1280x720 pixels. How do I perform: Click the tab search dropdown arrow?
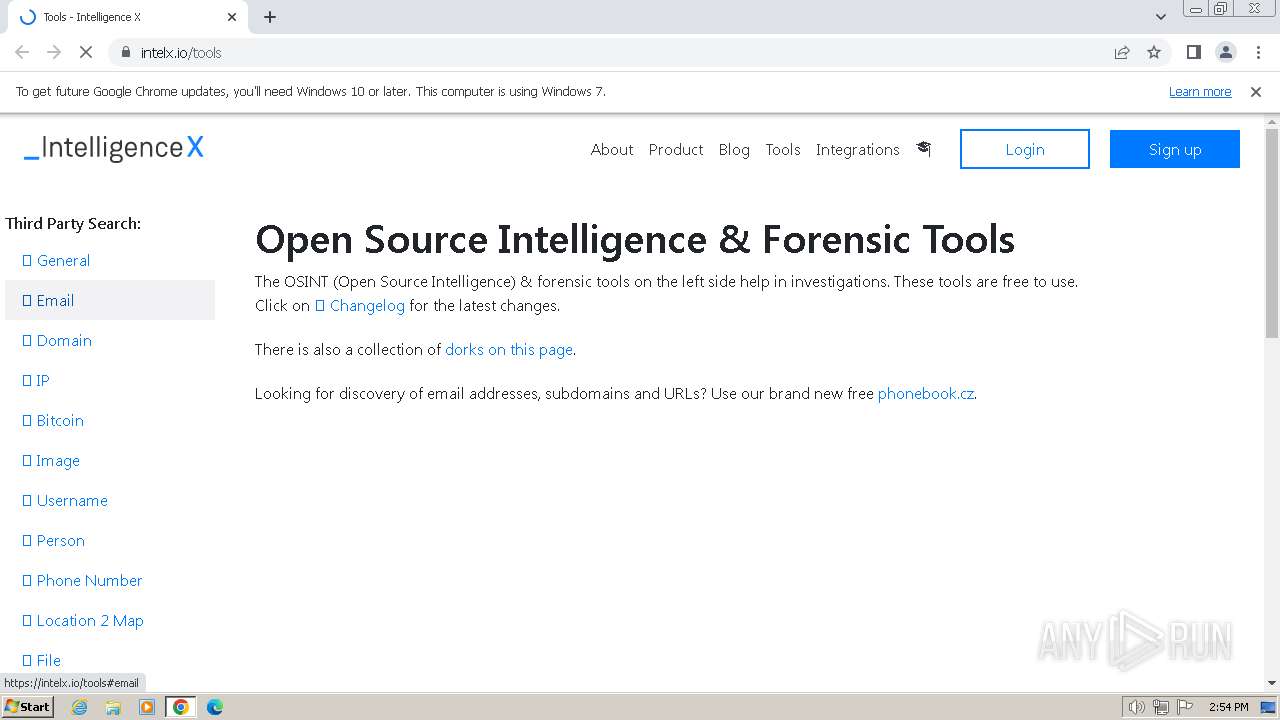(x=1161, y=17)
